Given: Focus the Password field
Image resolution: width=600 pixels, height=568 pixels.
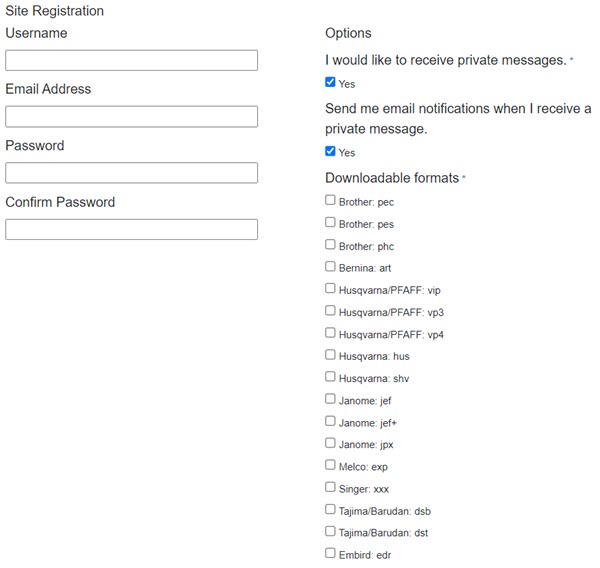Looking at the screenshot, I should (131, 173).
